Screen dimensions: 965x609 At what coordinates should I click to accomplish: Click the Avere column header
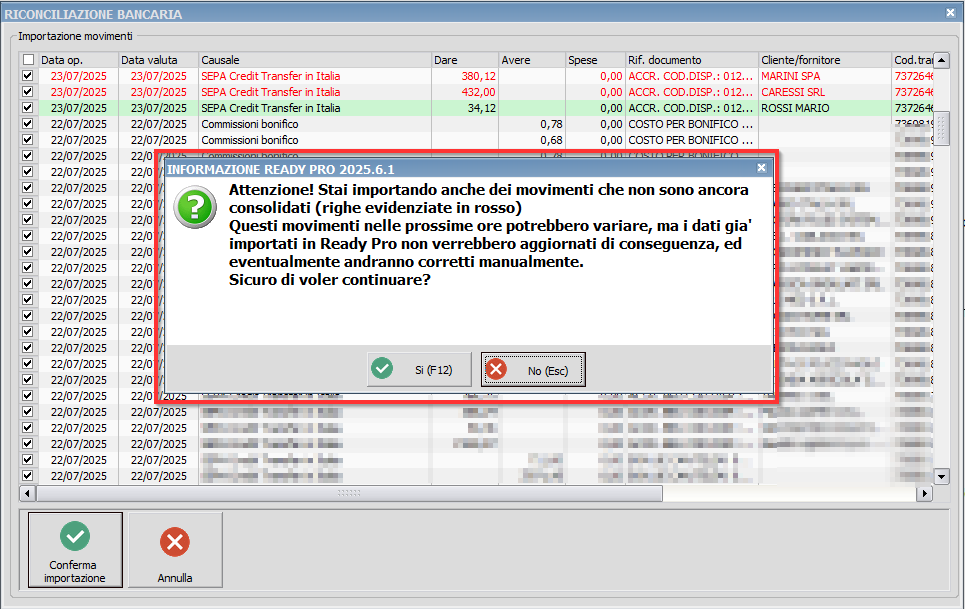(532, 60)
